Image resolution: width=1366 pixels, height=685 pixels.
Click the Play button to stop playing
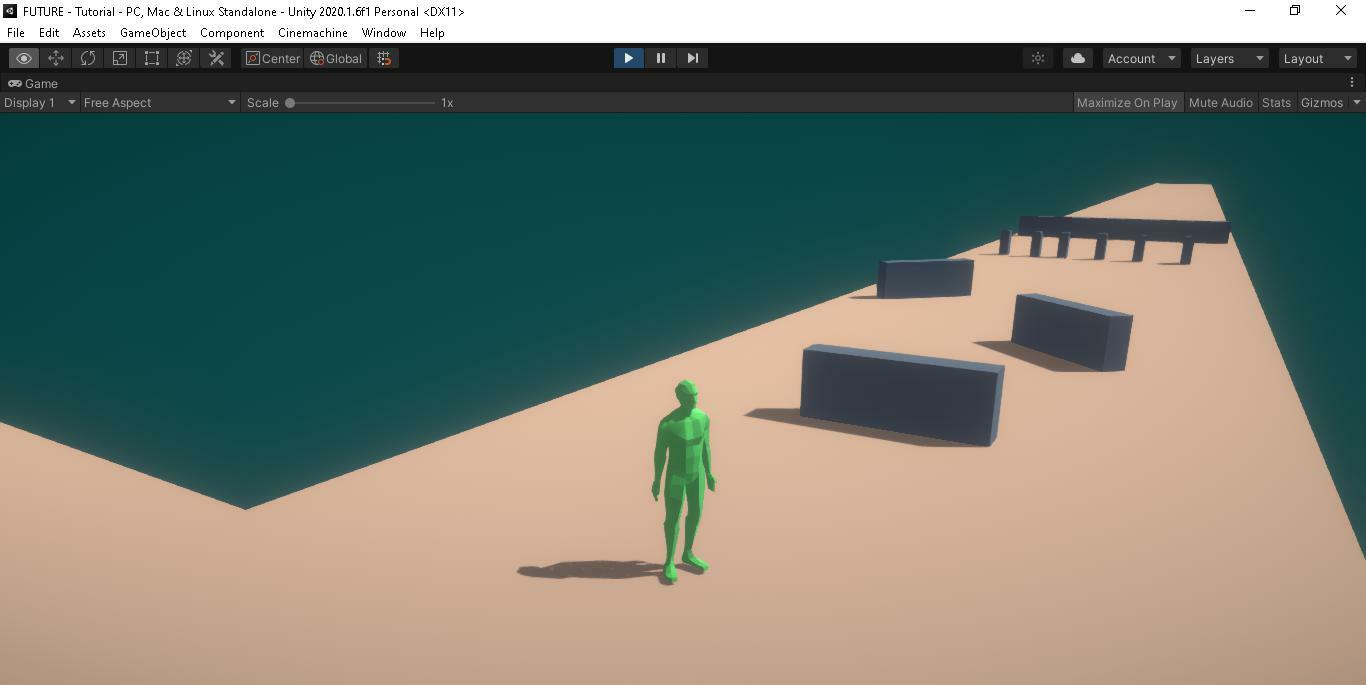pos(628,58)
